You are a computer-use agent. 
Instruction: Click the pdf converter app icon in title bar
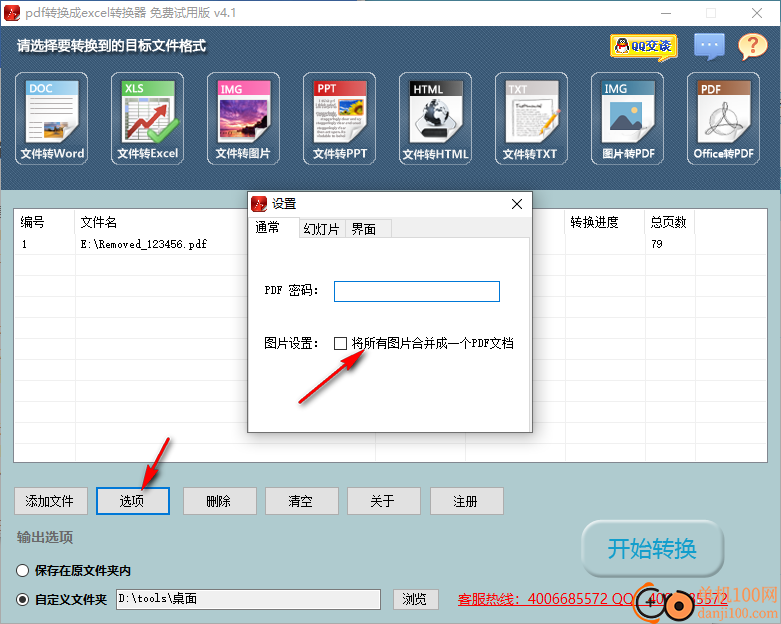click(x=11, y=13)
